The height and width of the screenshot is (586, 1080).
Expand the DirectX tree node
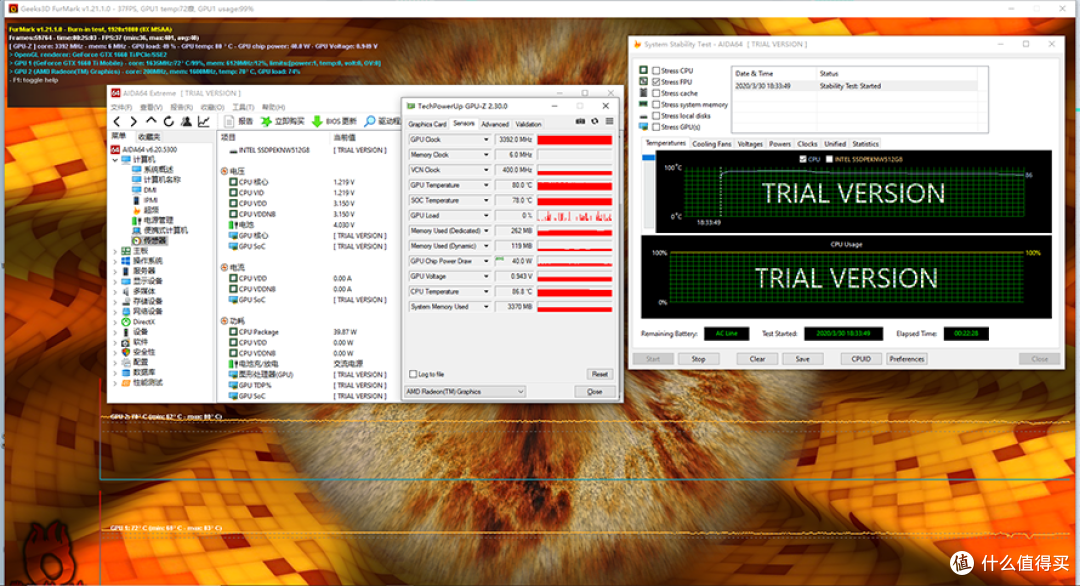pos(116,322)
